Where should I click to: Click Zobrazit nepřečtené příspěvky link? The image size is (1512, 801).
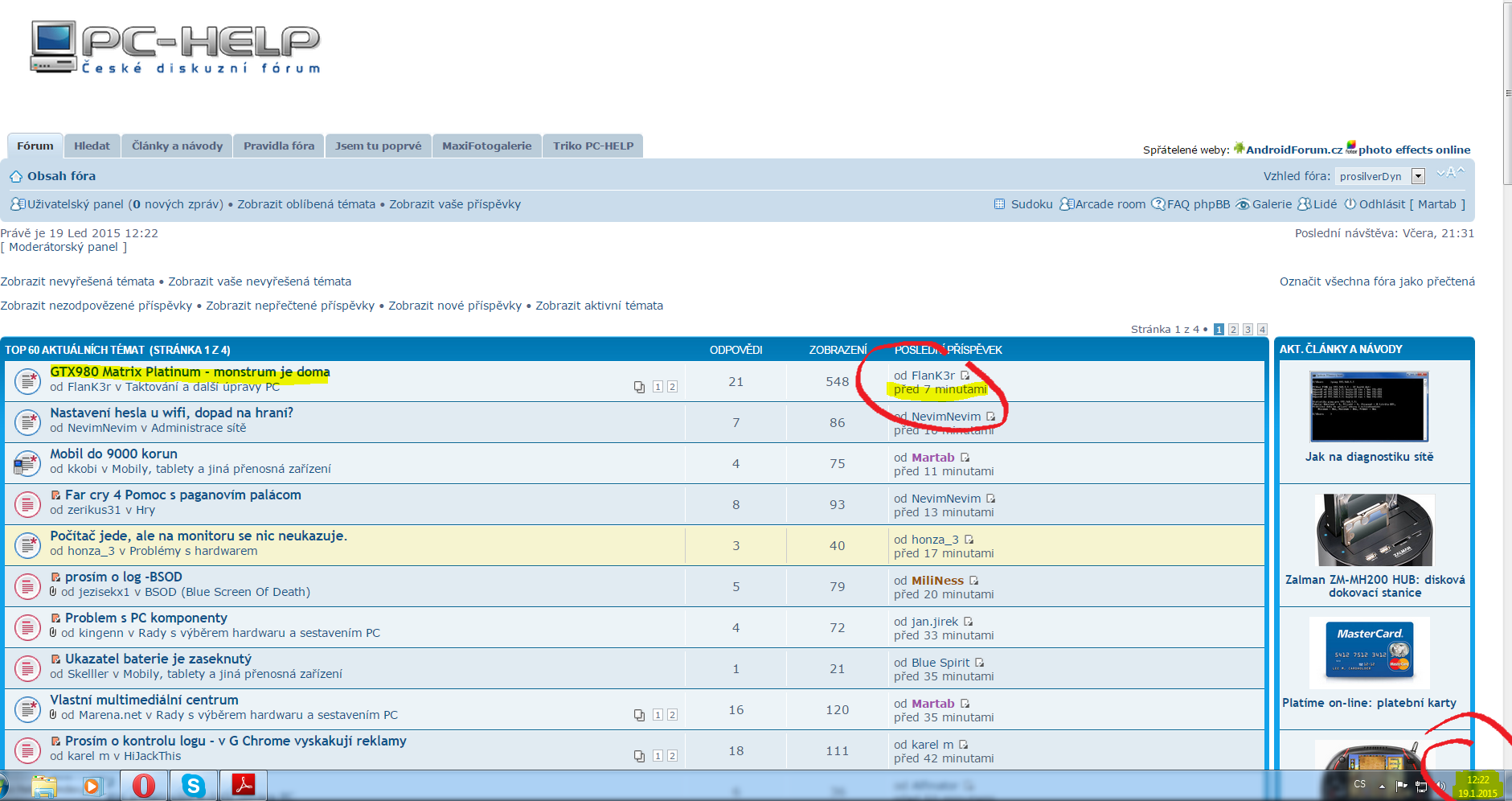290,306
